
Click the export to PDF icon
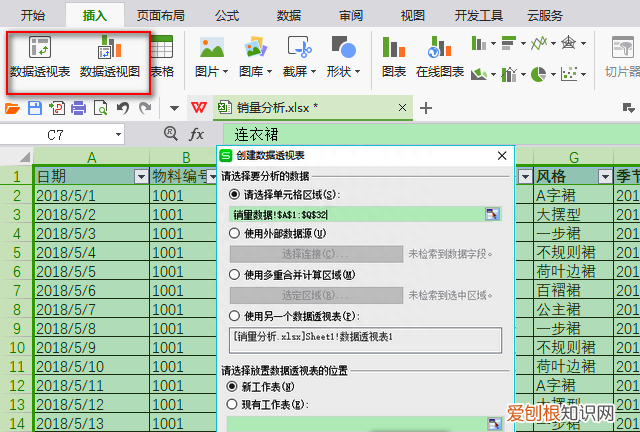57,108
